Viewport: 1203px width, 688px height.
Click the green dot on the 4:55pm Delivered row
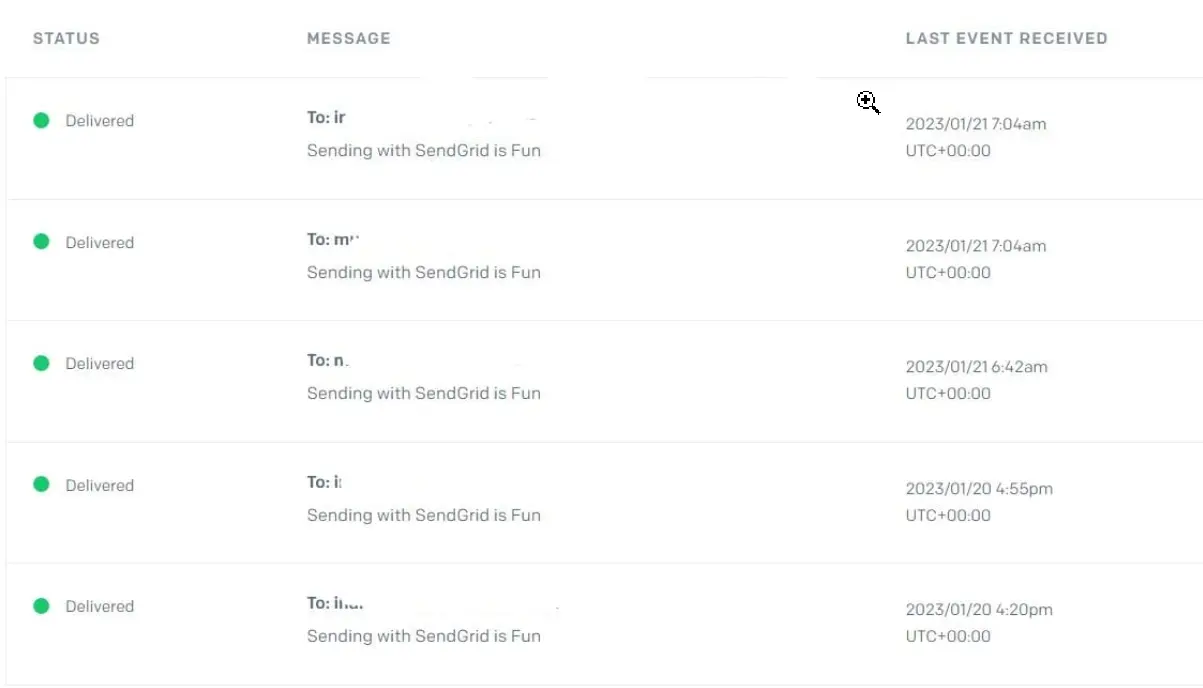click(x=41, y=485)
